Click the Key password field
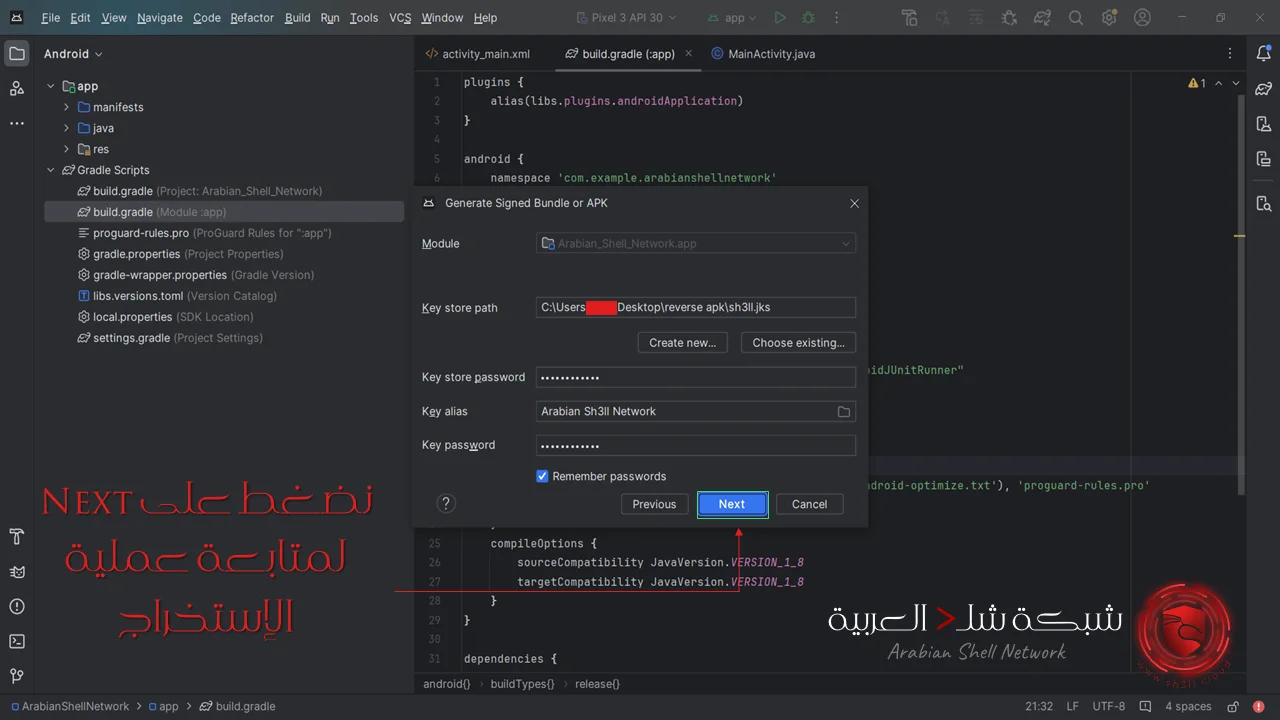Viewport: 1280px width, 720px height. 696,446
